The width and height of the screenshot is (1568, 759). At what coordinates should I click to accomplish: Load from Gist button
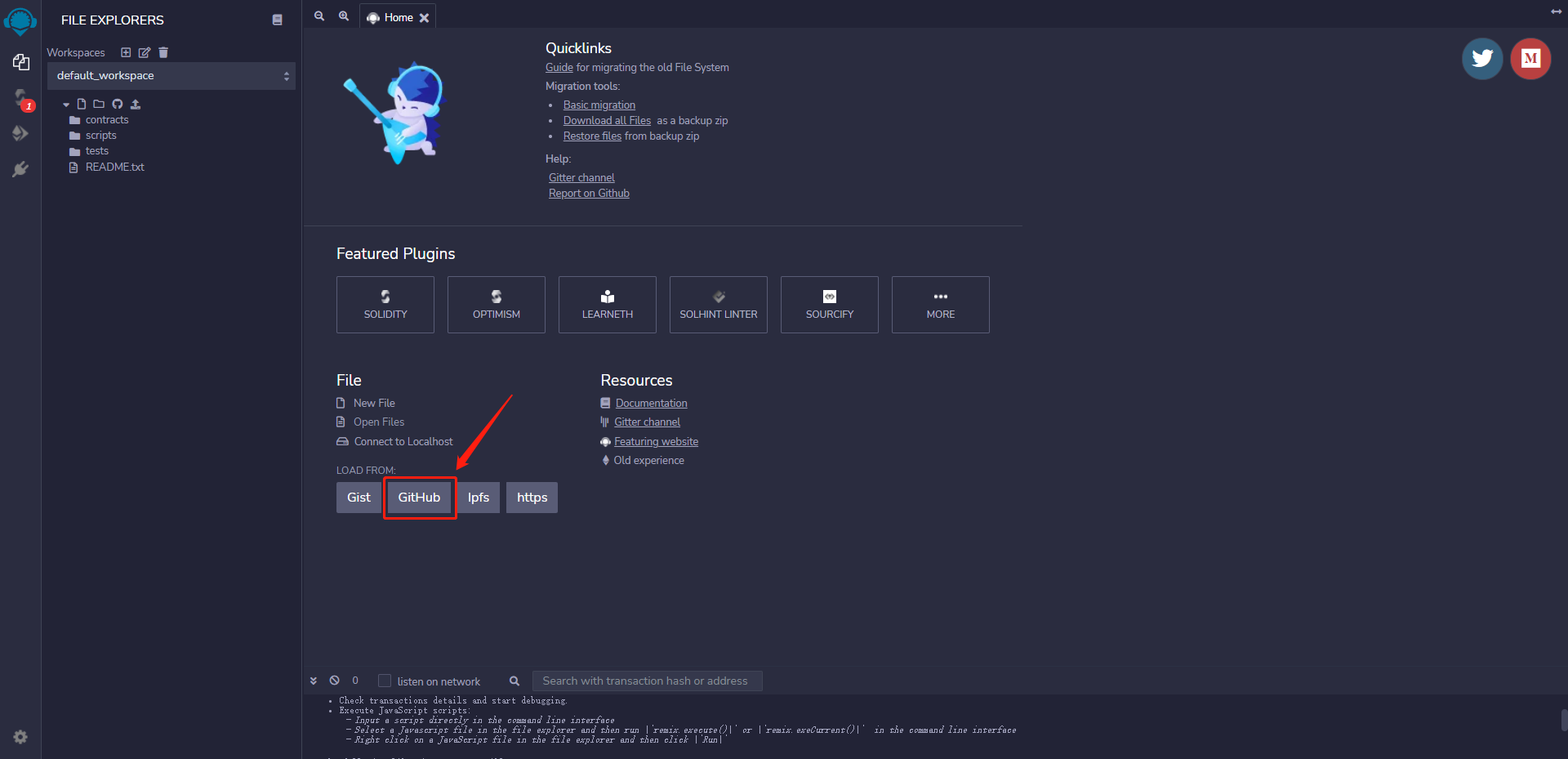click(x=359, y=498)
